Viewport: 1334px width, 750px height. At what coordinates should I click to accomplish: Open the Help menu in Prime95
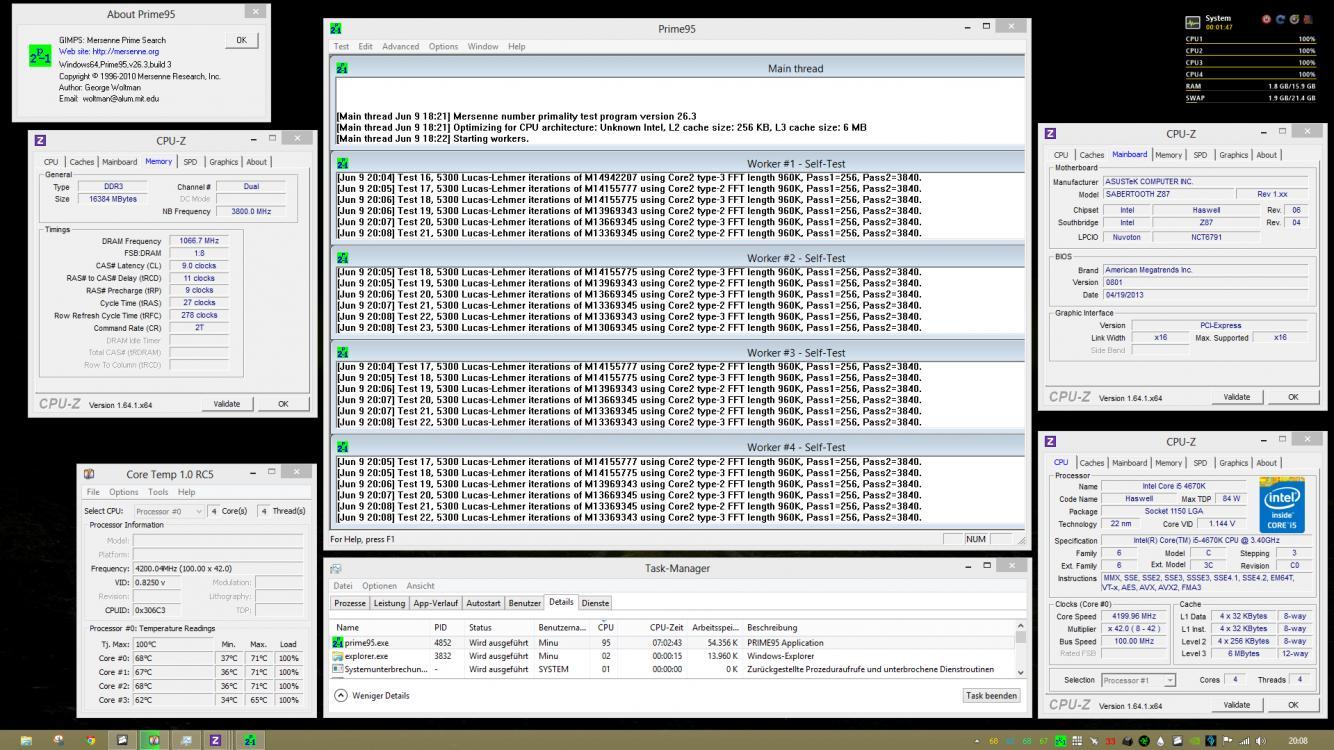[x=516, y=46]
